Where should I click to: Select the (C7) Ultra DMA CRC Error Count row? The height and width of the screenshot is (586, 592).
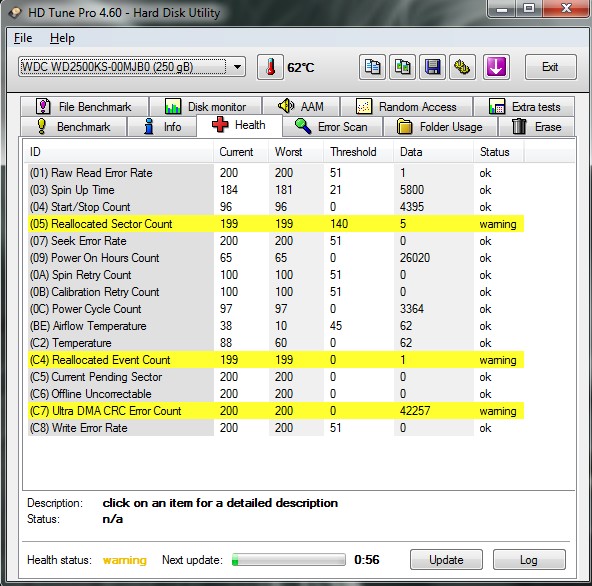276,411
